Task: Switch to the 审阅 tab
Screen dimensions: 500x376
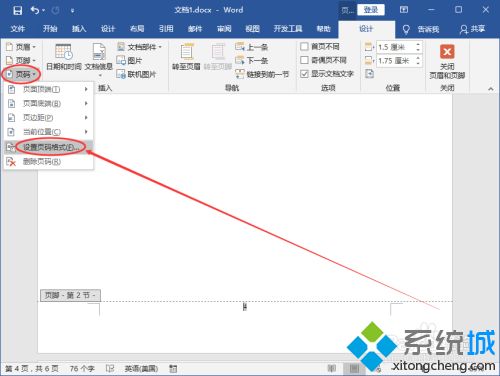Action: click(x=224, y=29)
